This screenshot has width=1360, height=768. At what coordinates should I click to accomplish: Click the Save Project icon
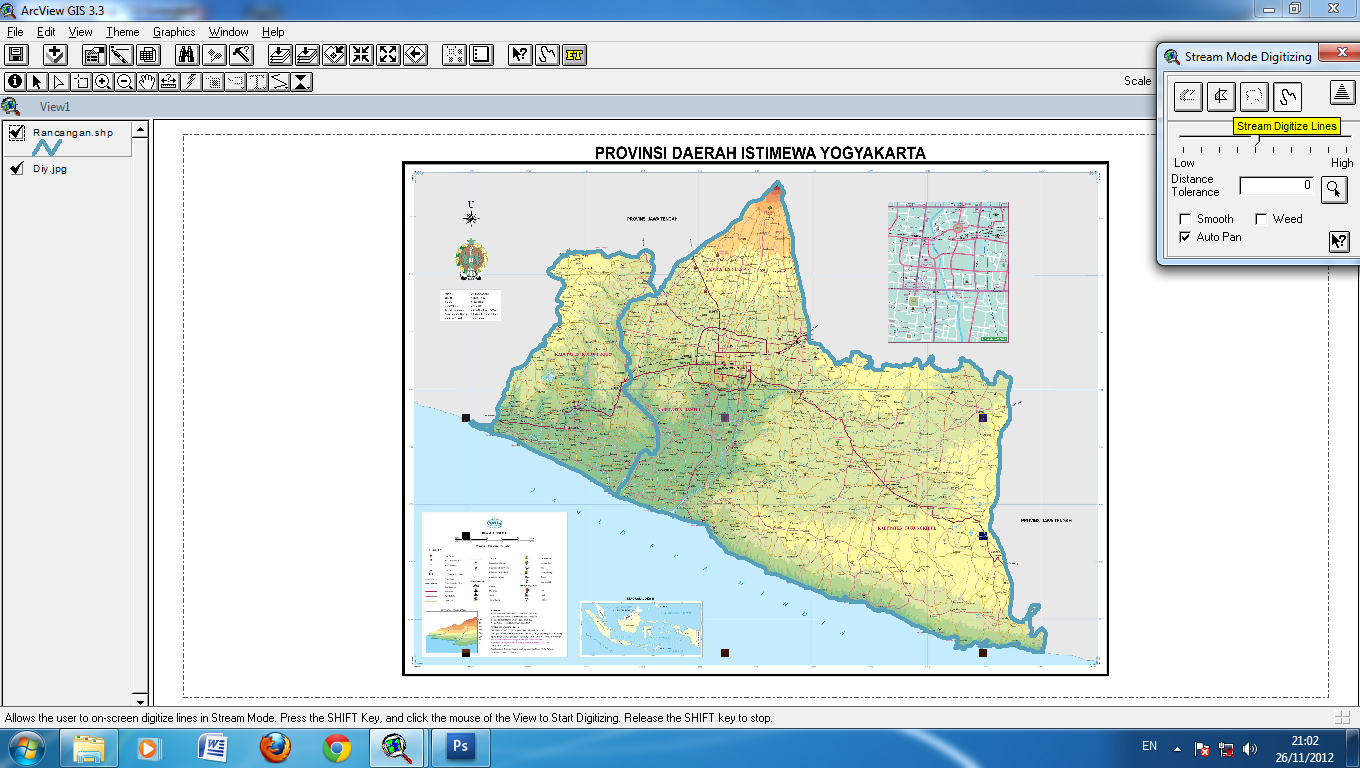tap(16, 55)
